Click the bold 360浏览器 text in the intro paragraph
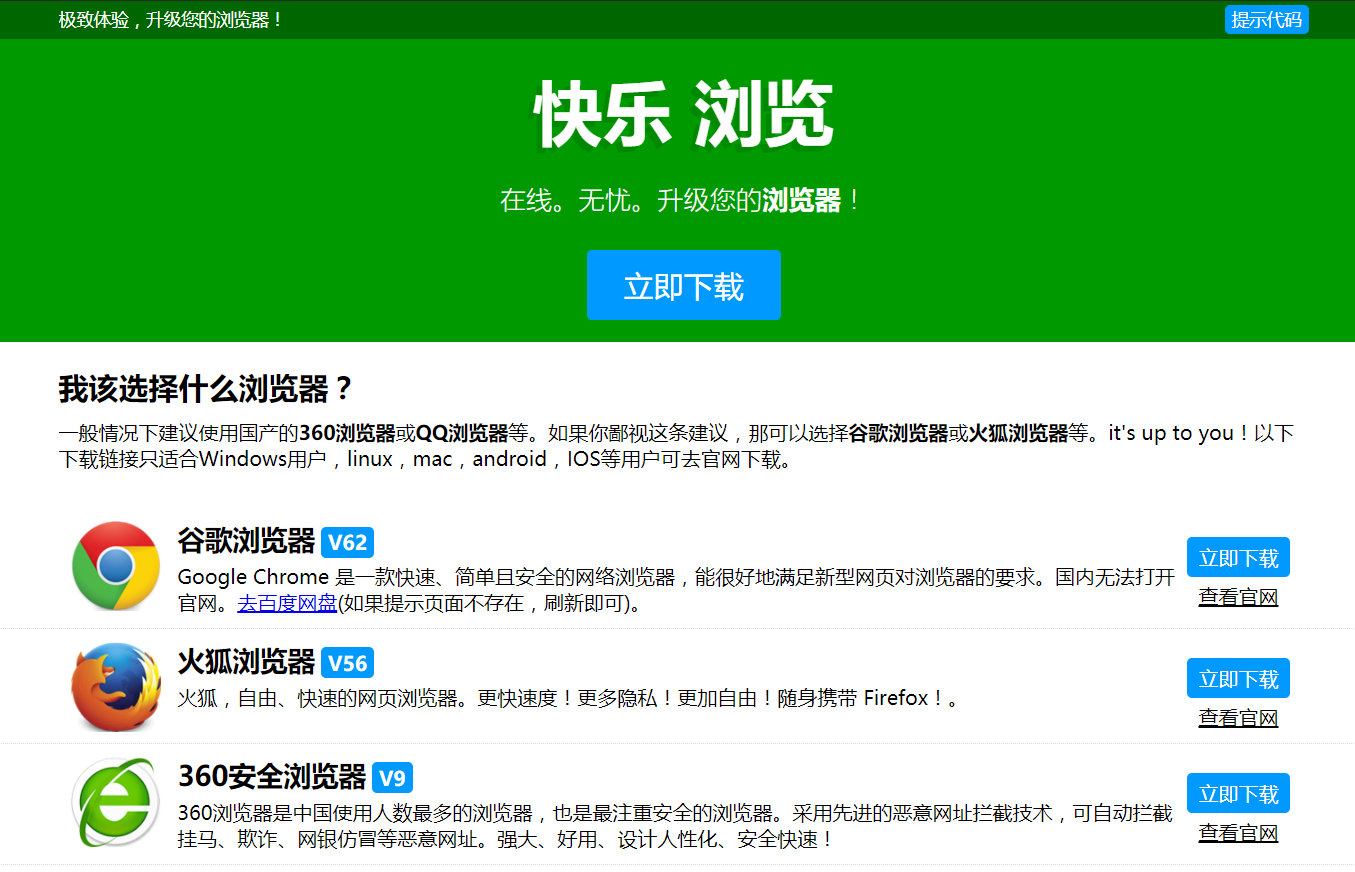 pyautogui.click(x=347, y=434)
